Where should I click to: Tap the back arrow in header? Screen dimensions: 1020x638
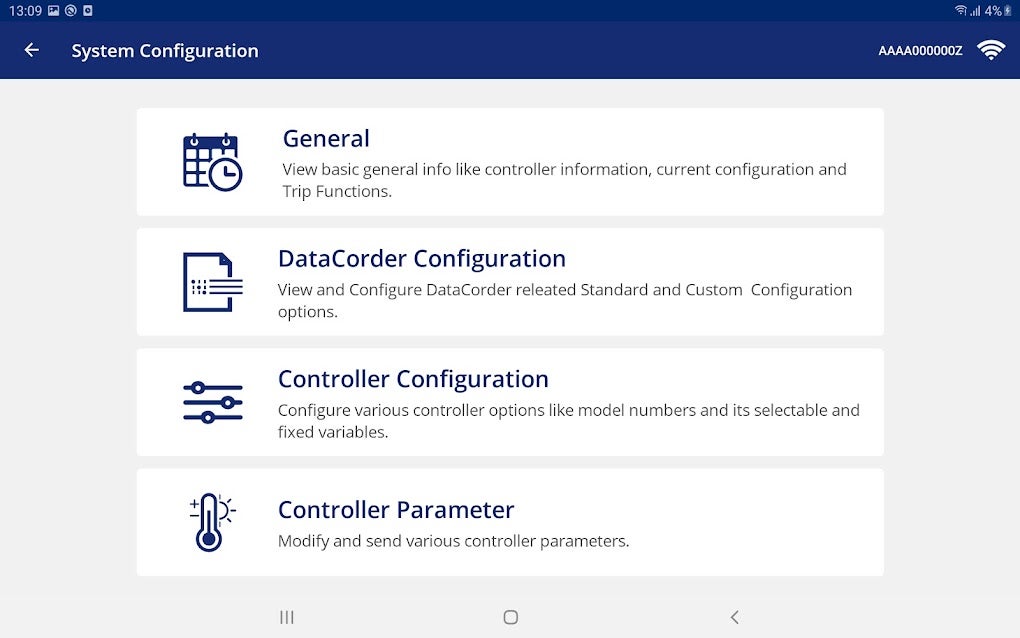click(32, 50)
